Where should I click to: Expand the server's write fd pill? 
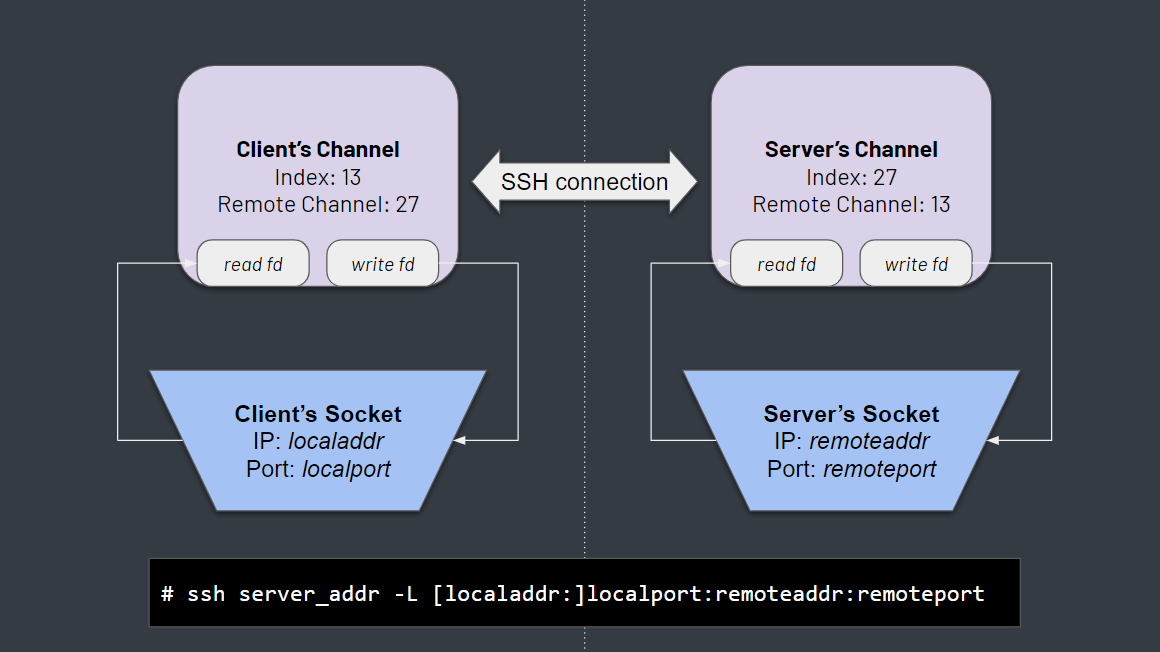[916, 263]
